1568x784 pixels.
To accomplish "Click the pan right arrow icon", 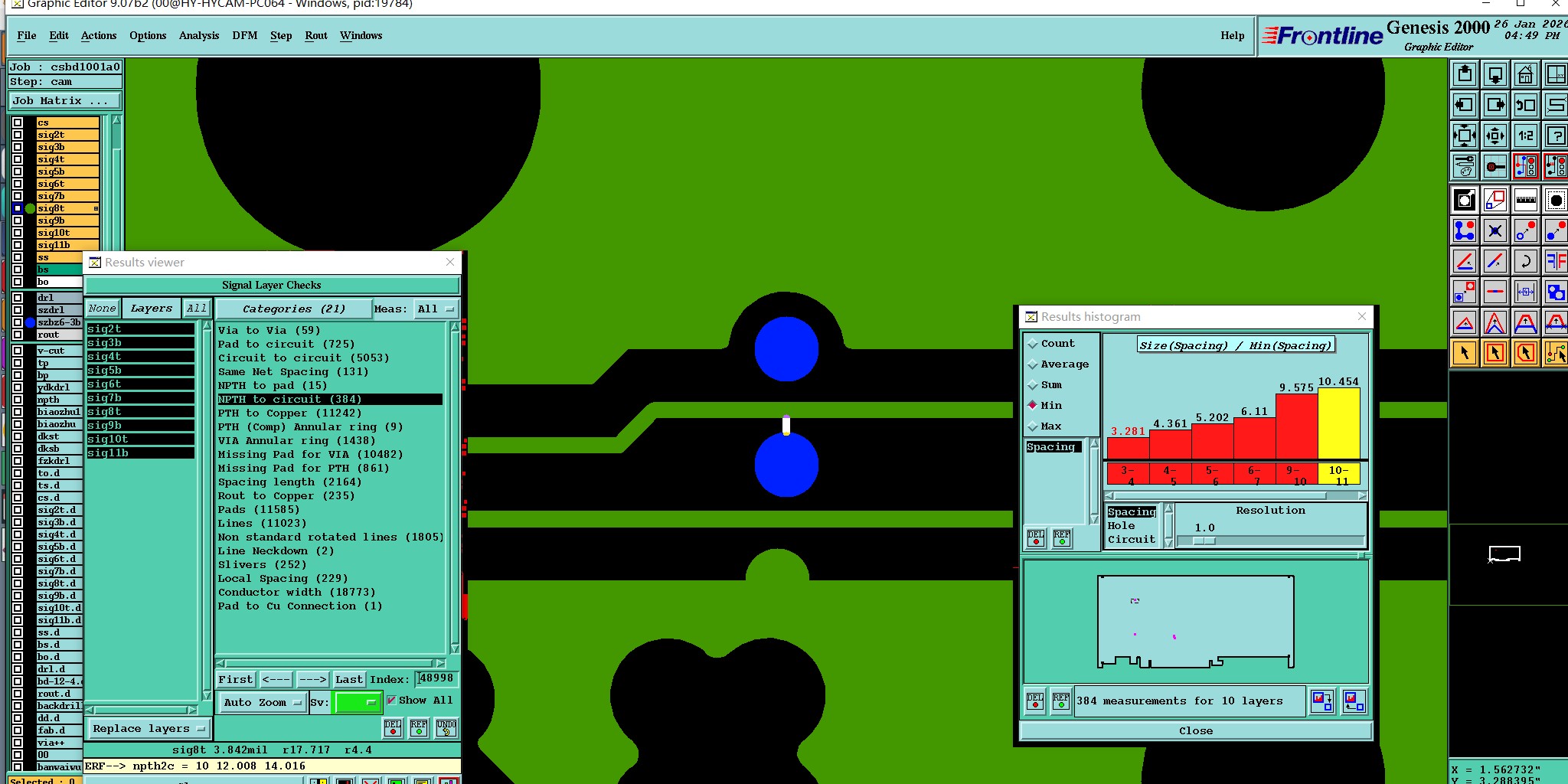I will pos(1494,105).
